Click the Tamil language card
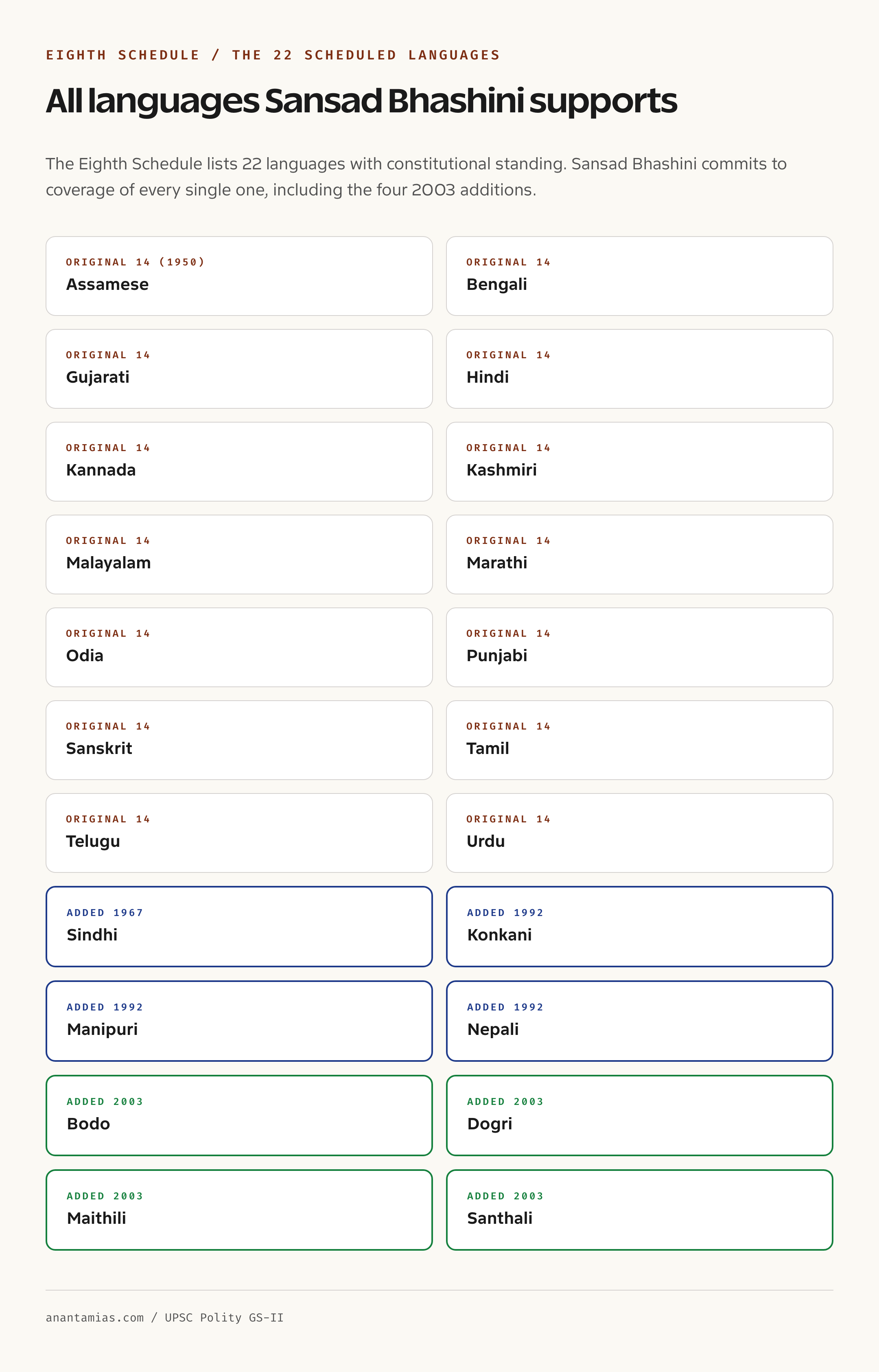Image resolution: width=879 pixels, height=1372 pixels. (639, 740)
